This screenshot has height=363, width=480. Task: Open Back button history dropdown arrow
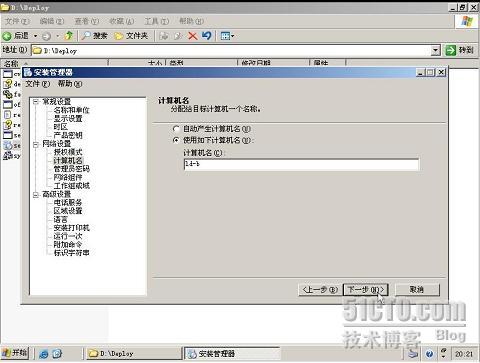(35, 36)
